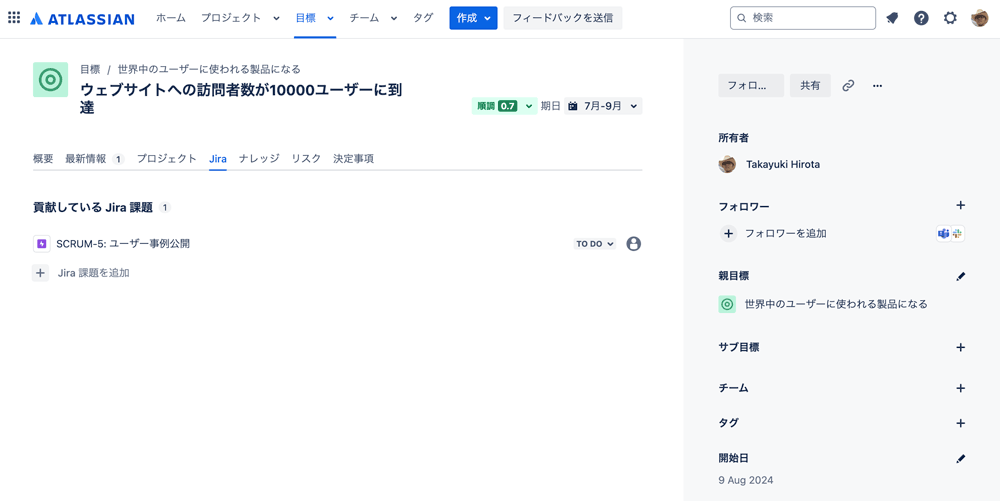Click the Slack integration icon
The image size is (1000, 501).
click(957, 234)
